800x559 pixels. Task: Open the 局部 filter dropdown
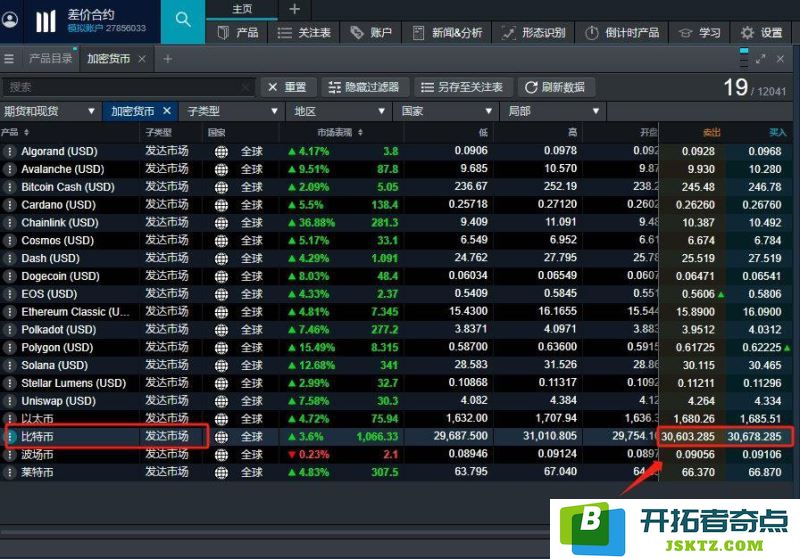(553, 111)
